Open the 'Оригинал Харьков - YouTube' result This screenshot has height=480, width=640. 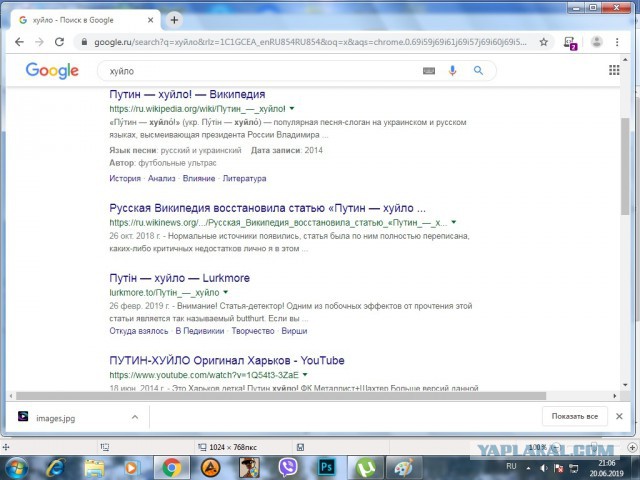point(227,360)
